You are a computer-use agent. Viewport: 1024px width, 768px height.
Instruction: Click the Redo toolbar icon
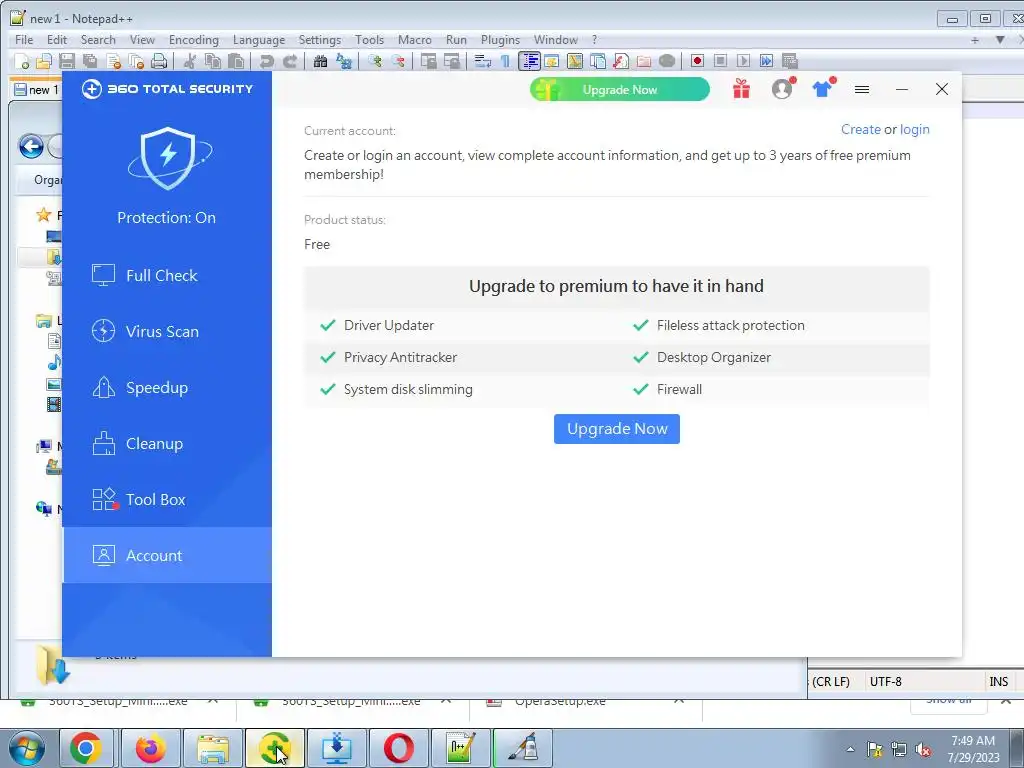point(290,61)
